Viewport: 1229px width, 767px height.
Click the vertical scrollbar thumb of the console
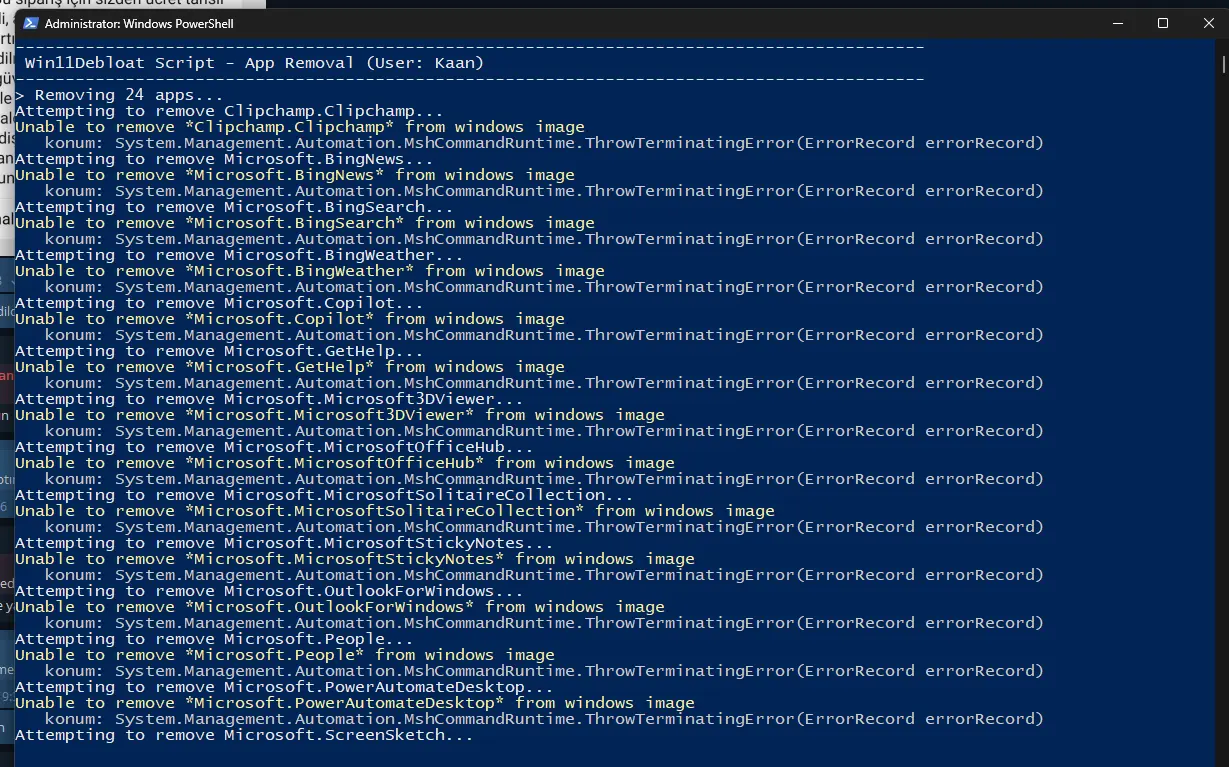point(1222,62)
